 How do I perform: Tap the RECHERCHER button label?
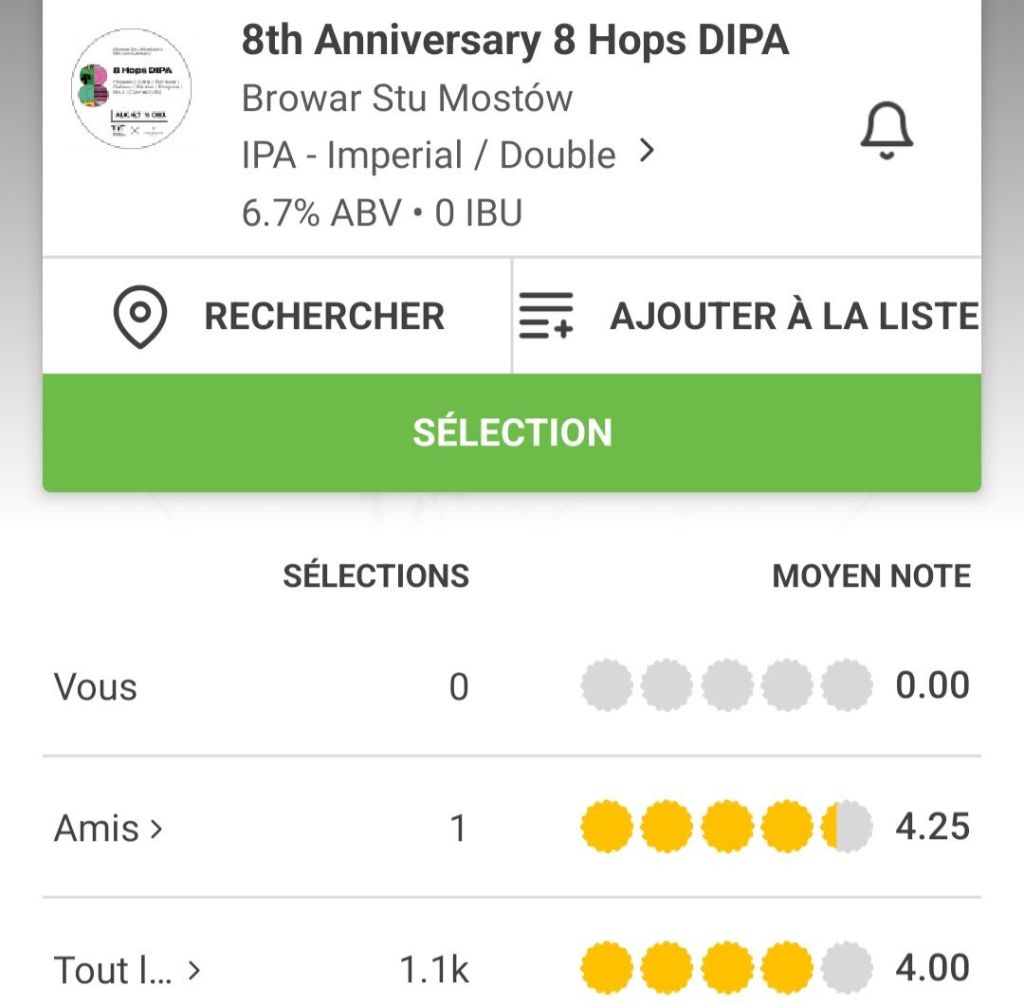(324, 317)
